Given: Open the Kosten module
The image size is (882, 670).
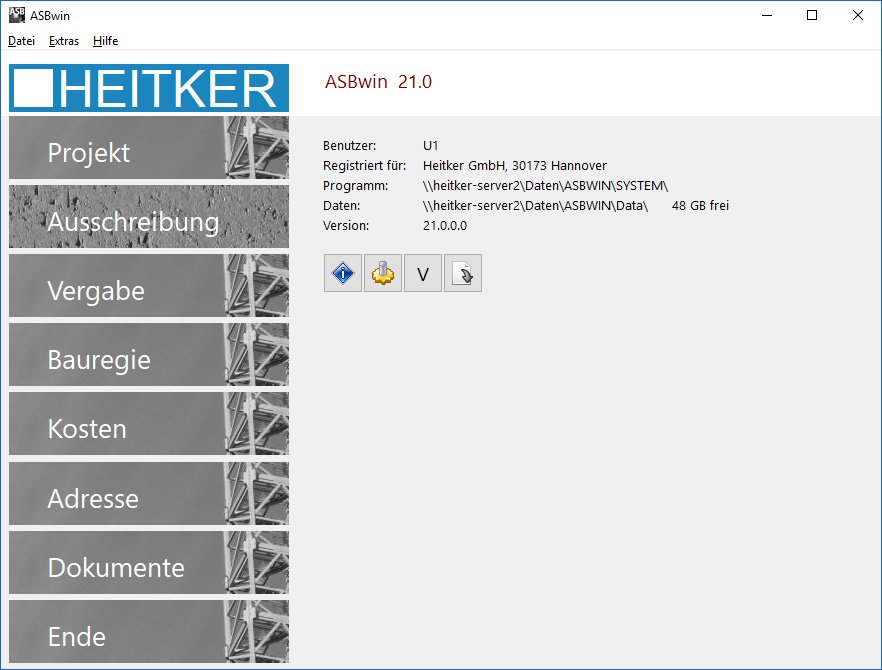Looking at the screenshot, I should coord(148,424).
